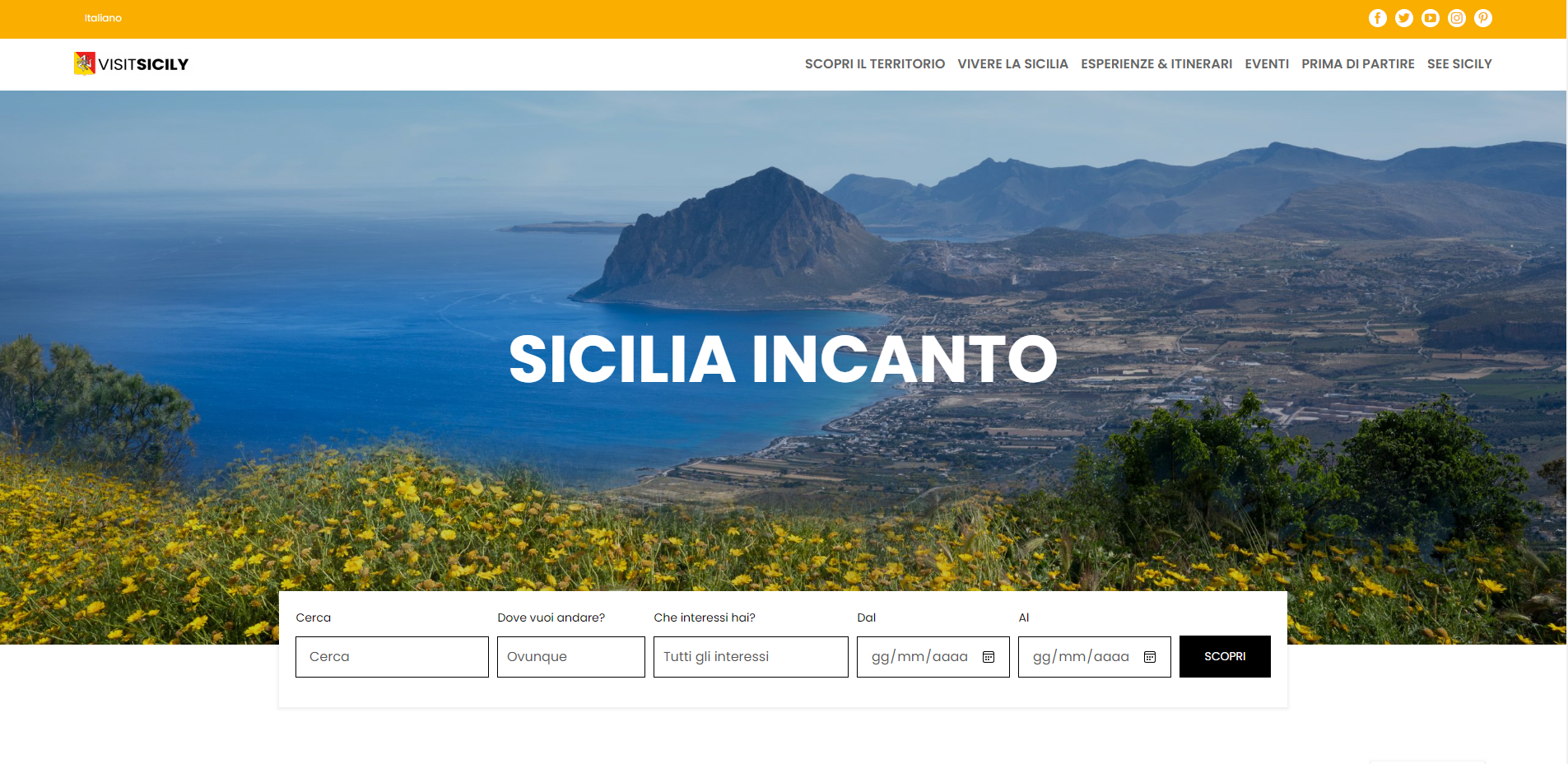This screenshot has width=1568, height=764.
Task: Open the Dove vuoi andare Ovunque dropdown
Action: (571, 657)
